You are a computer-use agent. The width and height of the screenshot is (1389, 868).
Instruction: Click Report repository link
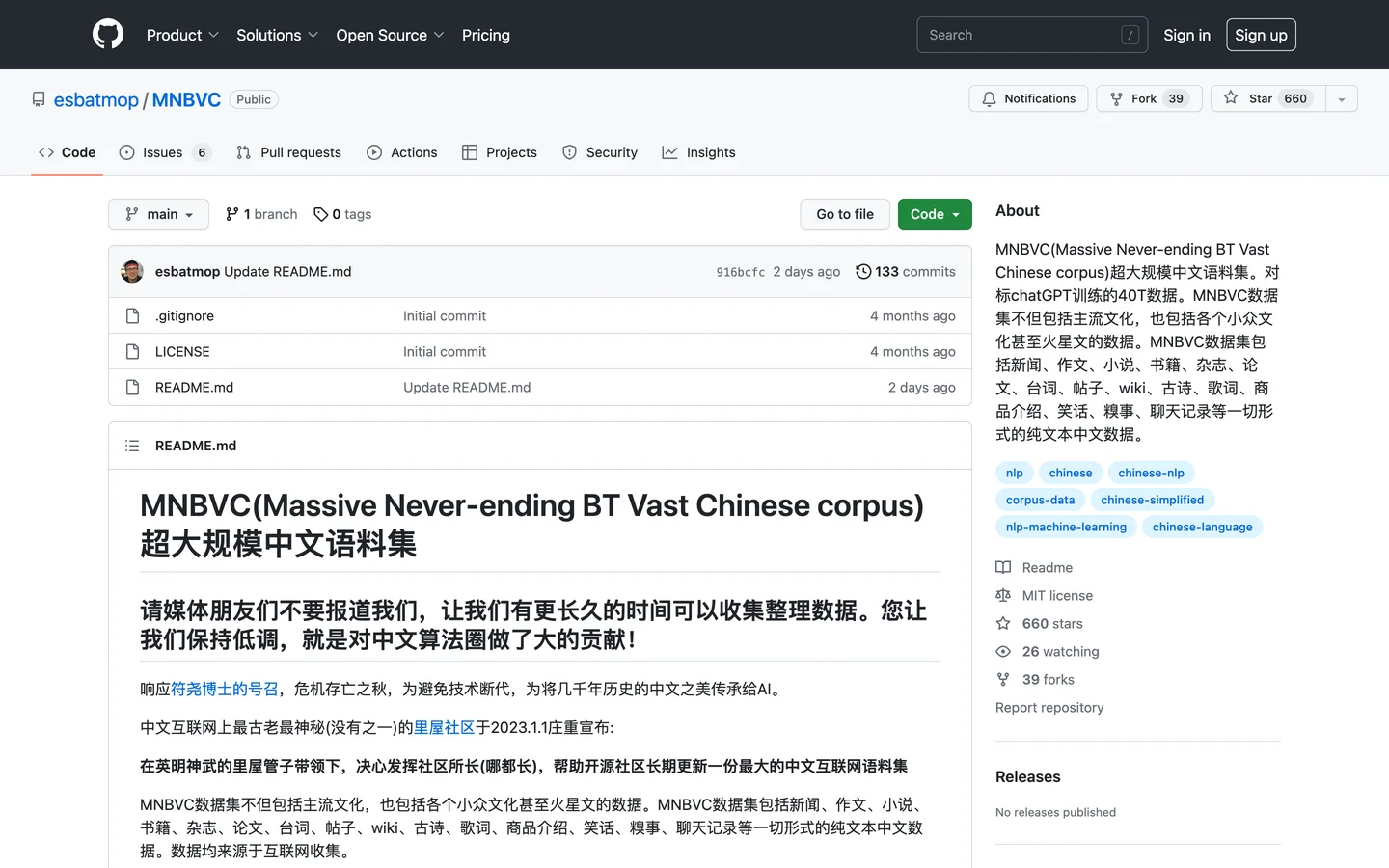[1049, 708]
